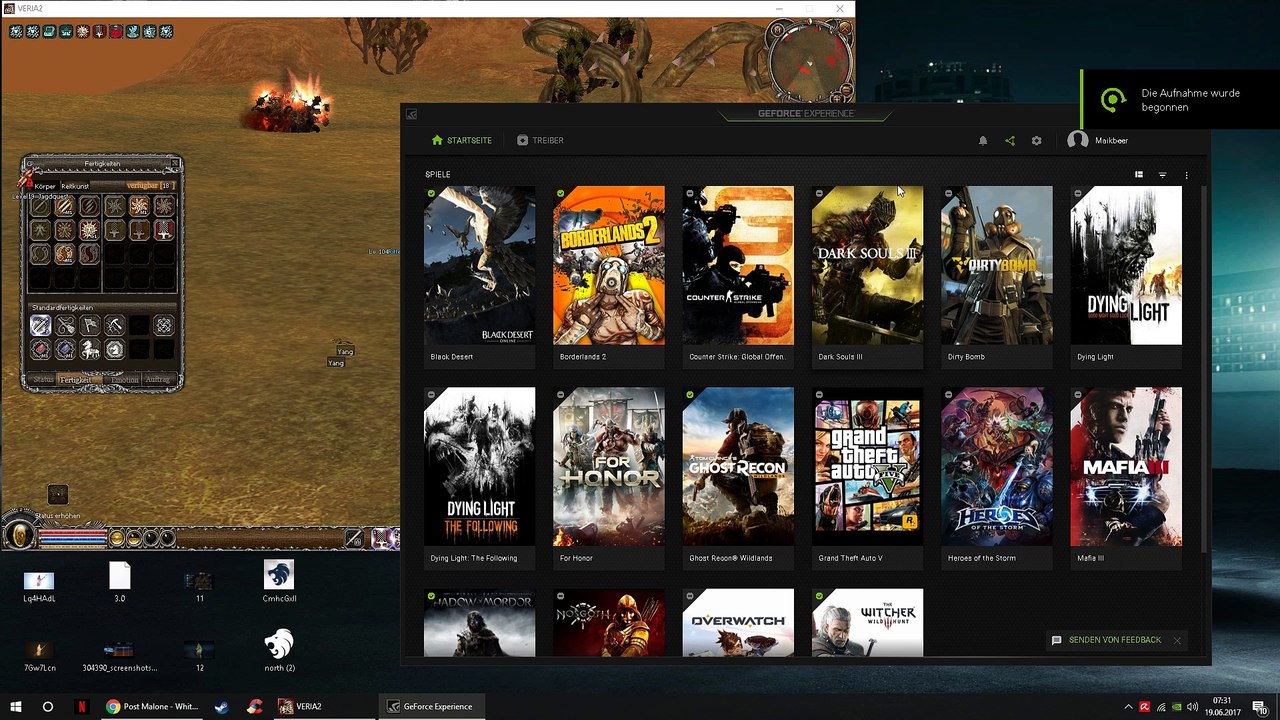The image size is (1280, 720).
Task: Switch to Chrome Post Malone taskbar window
Action: tap(152, 706)
